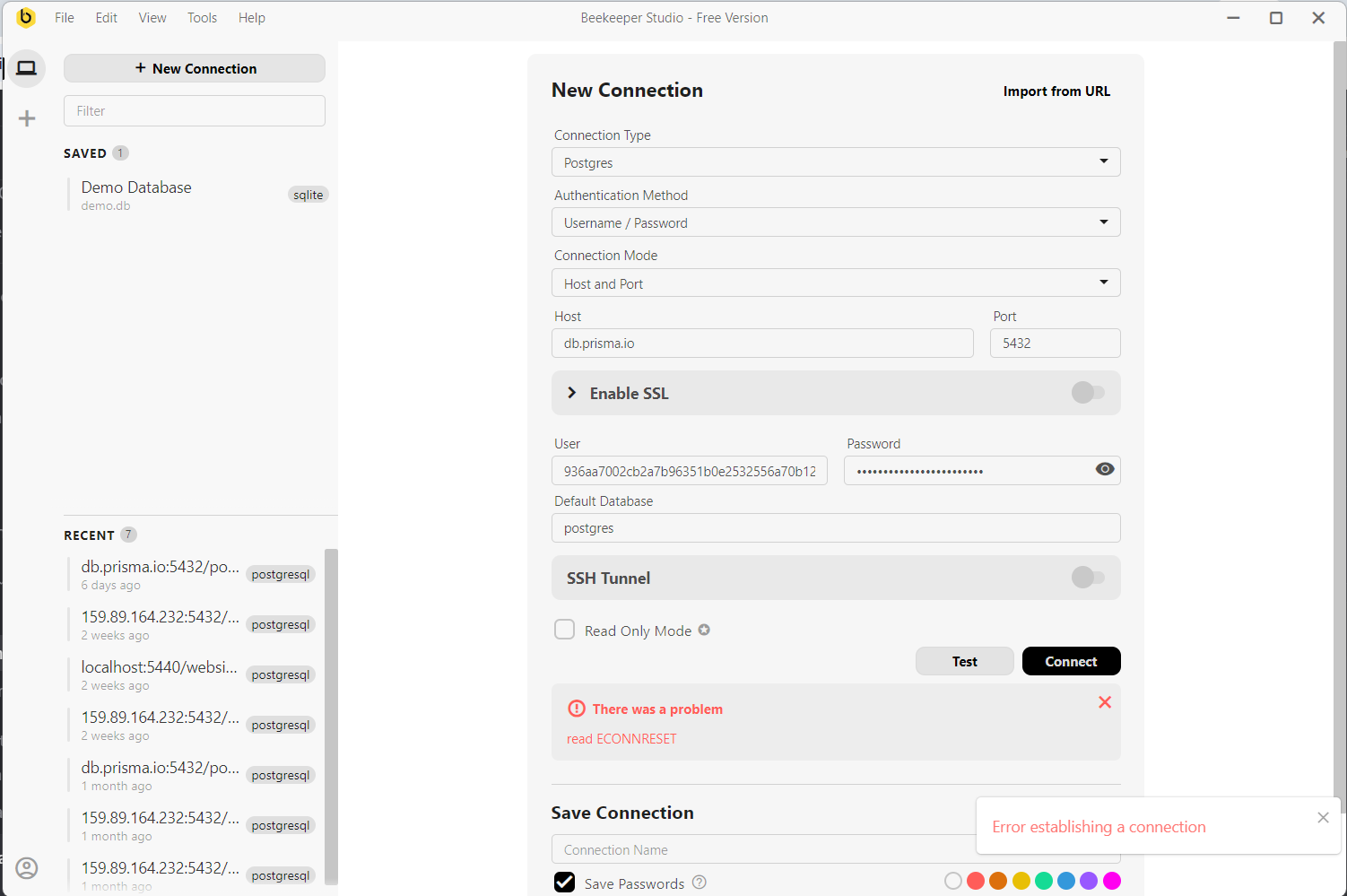Viewport: 1347px width, 896px height.
Task: Click the help icon beside Save Passwords
Action: point(700,883)
